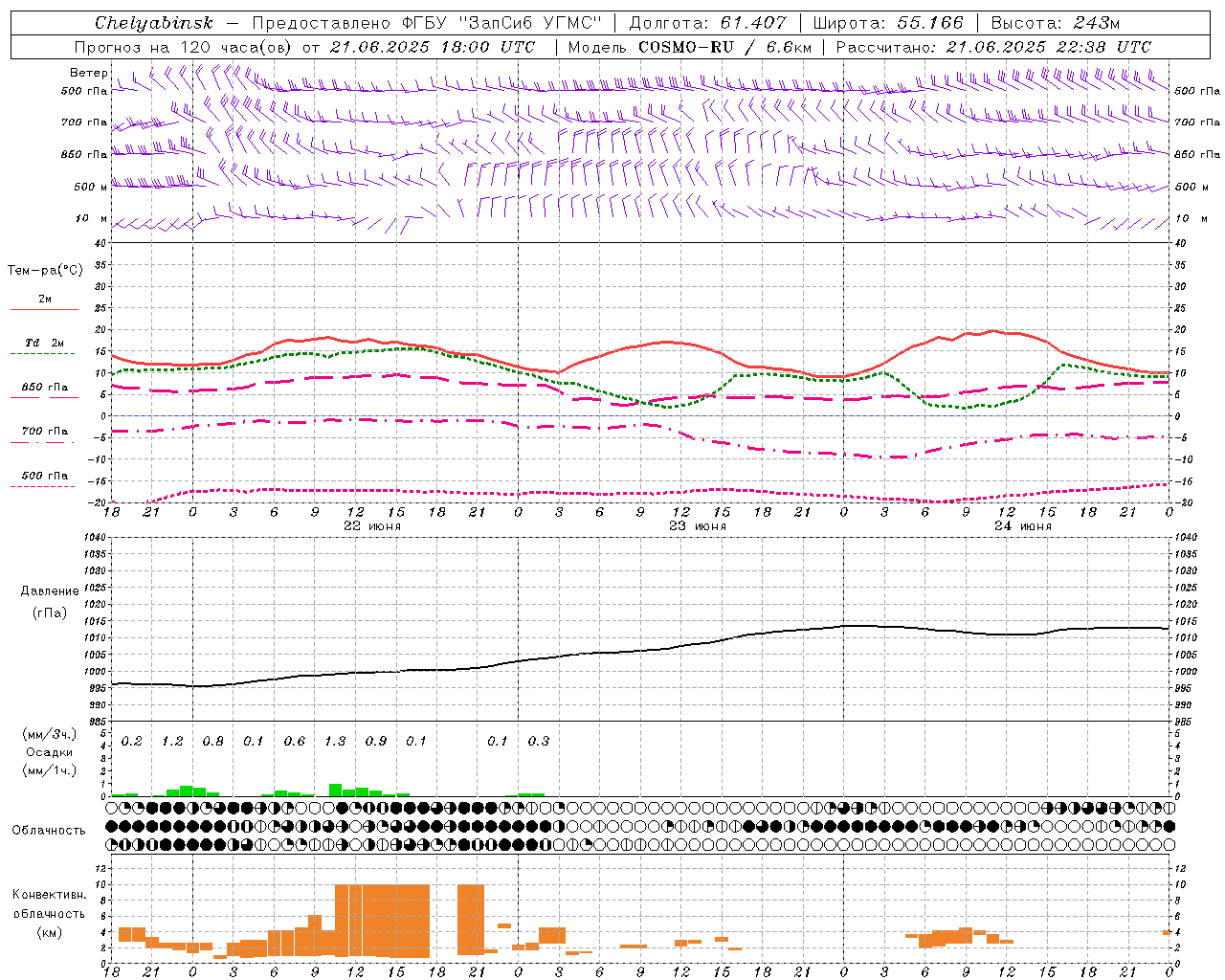Click the Широта: 55.166 latitude value

coord(887,23)
